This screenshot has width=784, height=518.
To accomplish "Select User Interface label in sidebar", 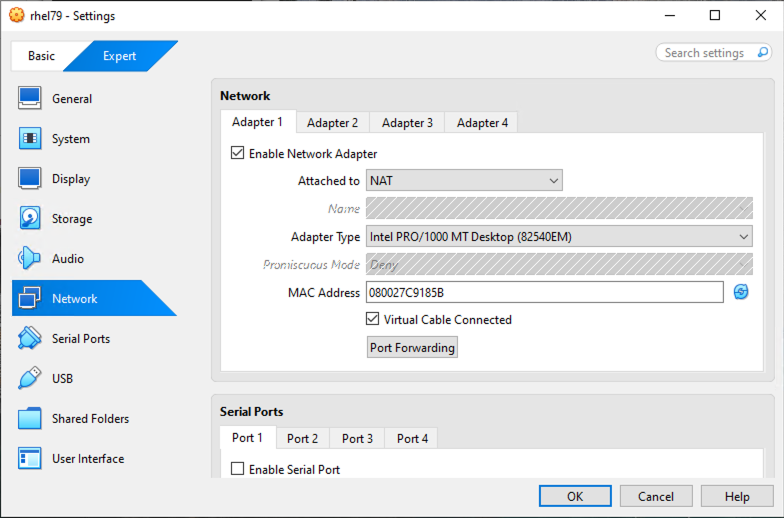I will 88,458.
